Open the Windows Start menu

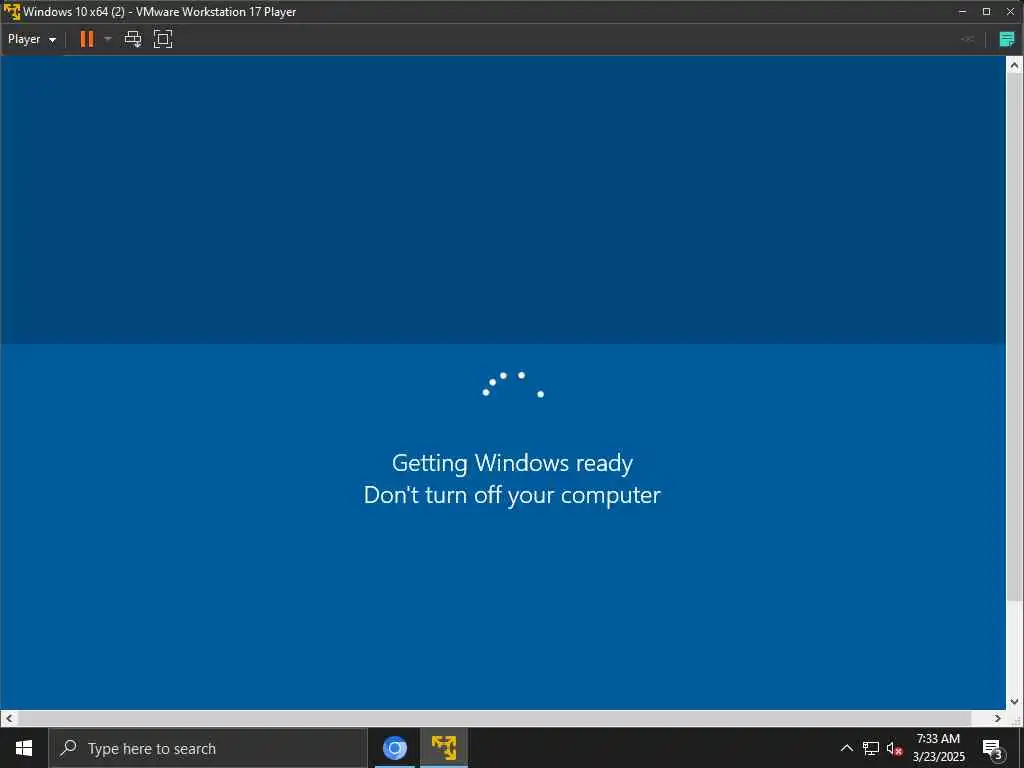(24, 748)
